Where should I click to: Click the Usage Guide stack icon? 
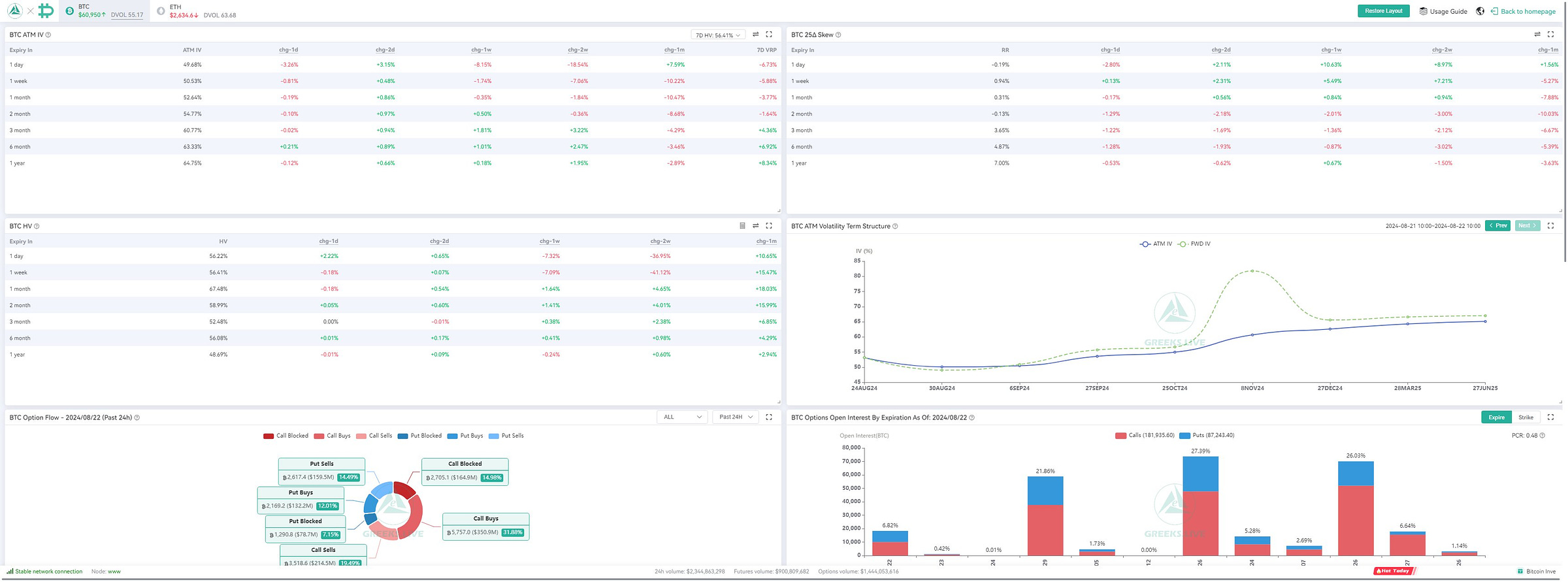[x=1423, y=11]
